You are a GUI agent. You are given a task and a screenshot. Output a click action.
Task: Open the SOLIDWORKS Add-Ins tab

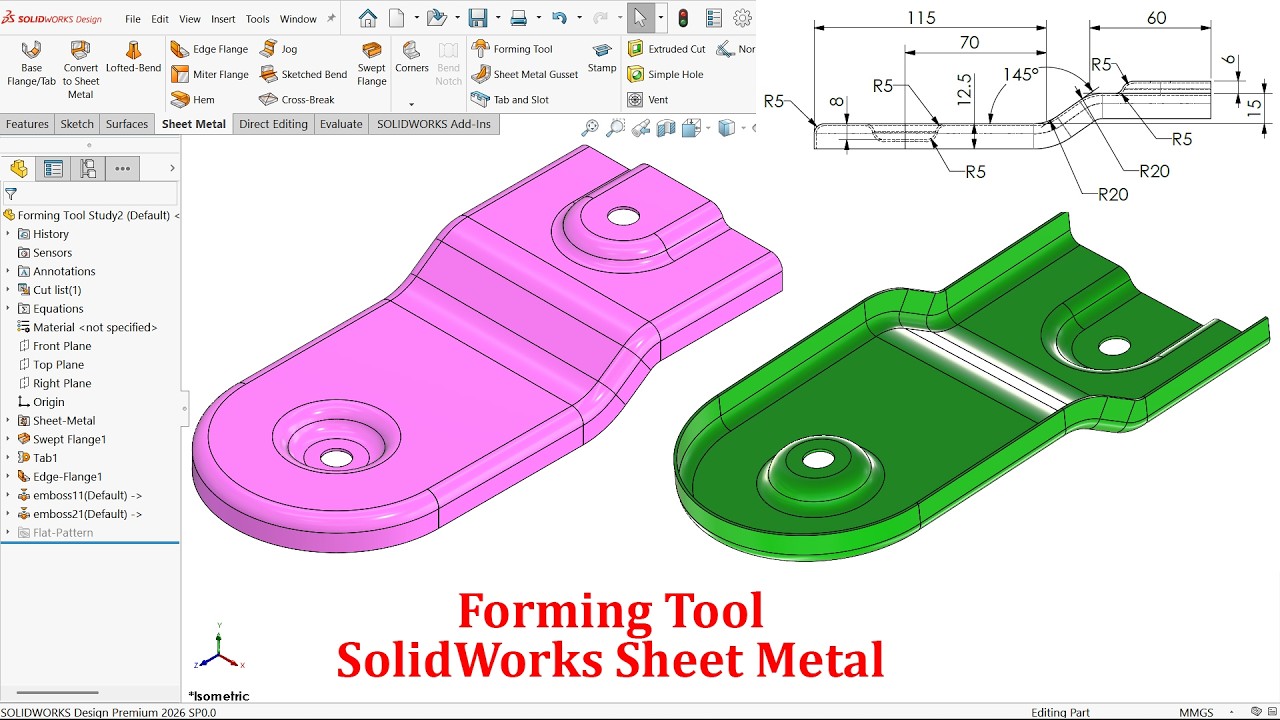click(434, 124)
